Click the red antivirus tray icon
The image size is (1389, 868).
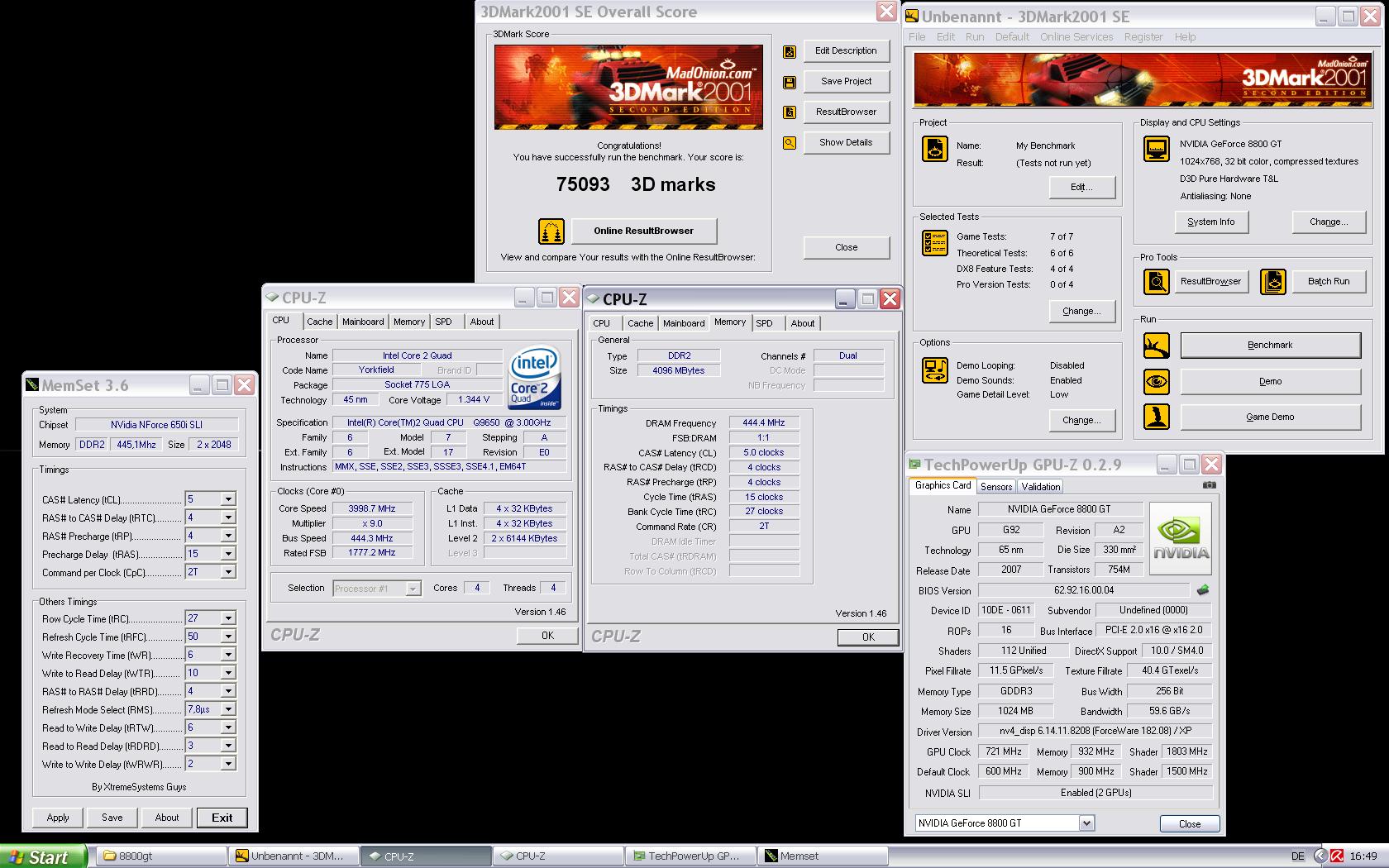(x=1336, y=856)
